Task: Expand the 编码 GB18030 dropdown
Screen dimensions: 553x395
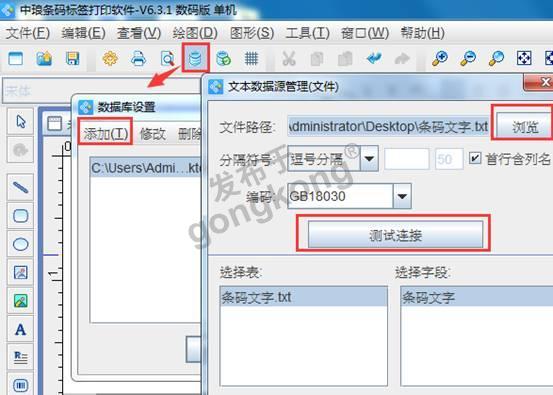Action: (x=402, y=196)
